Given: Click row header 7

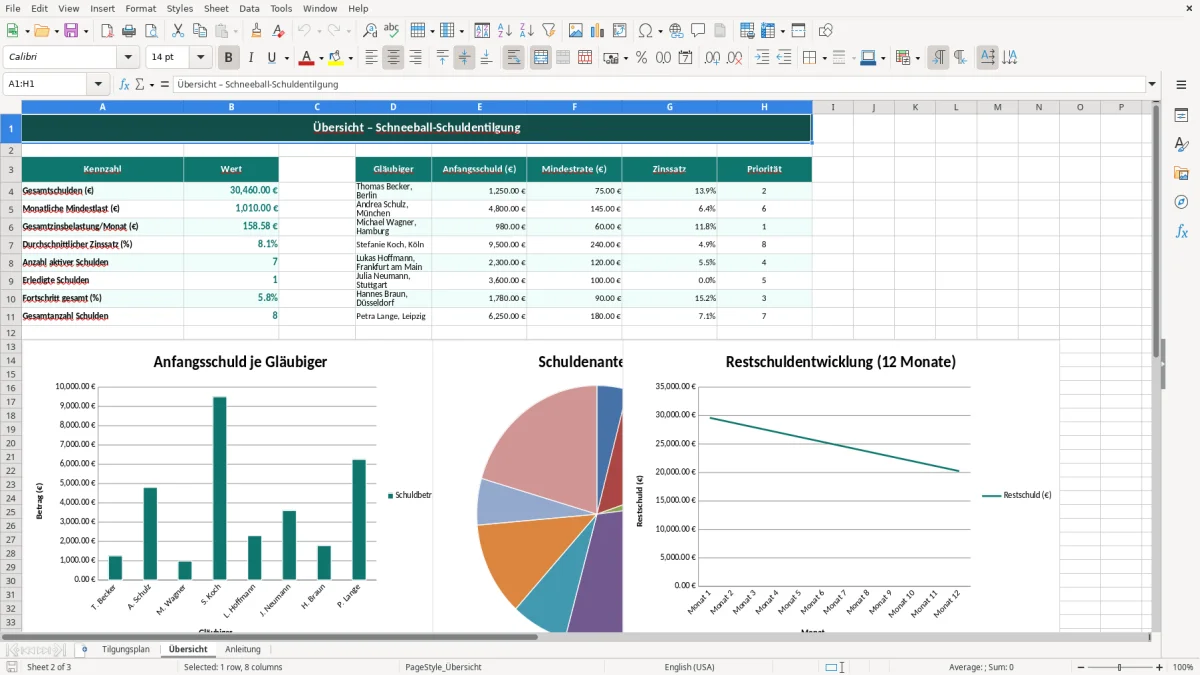Looking at the screenshot, I should click(10, 244).
